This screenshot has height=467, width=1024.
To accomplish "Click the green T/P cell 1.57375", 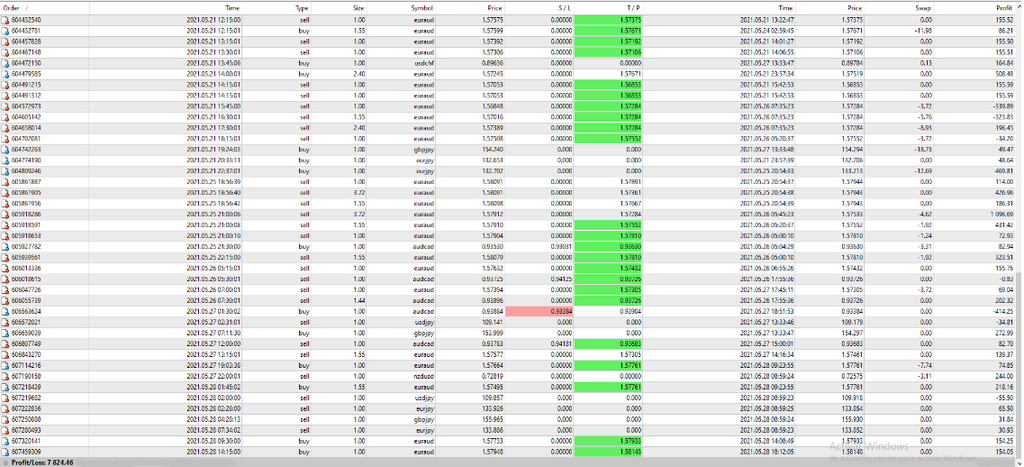I will tap(609, 20).
